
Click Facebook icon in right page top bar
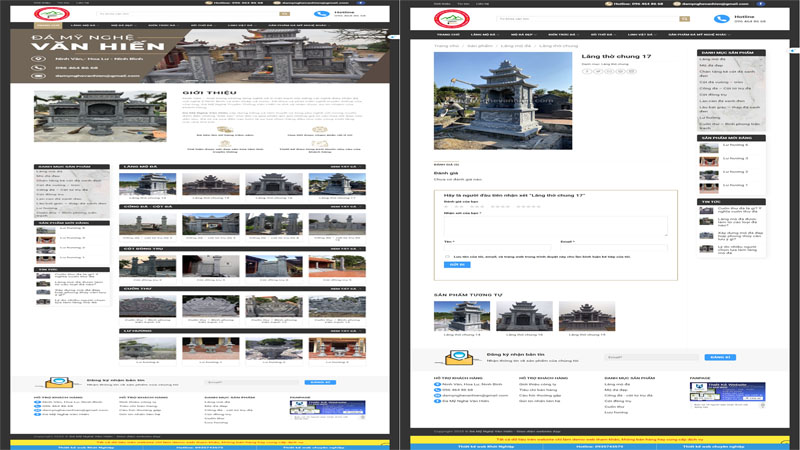(x=760, y=4)
